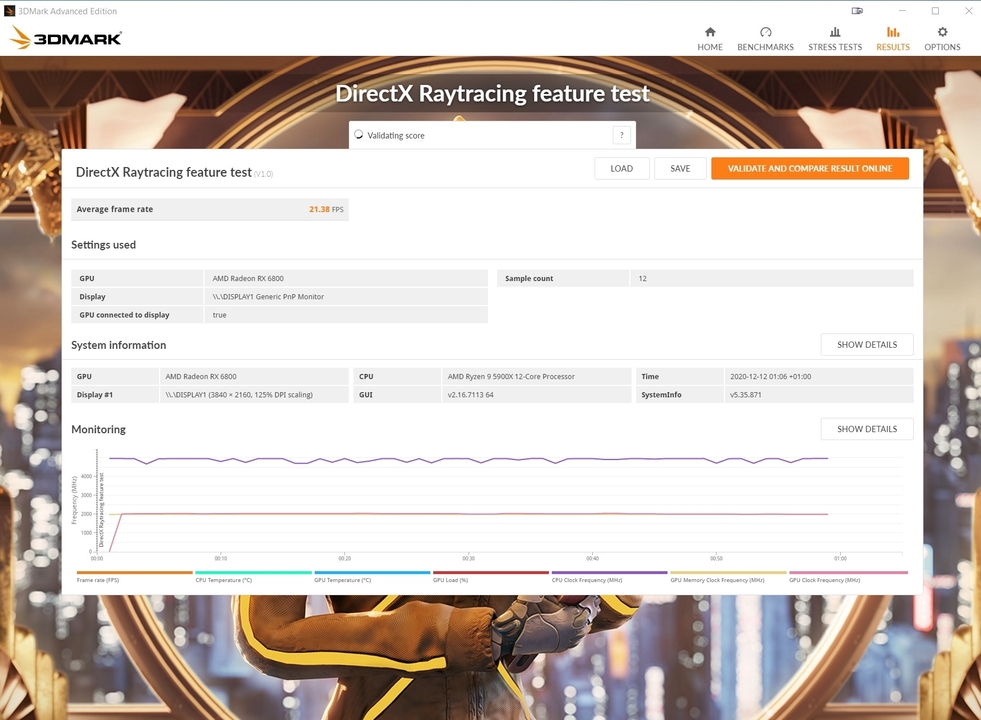Click the OPTIONS menu label
The image size is (981, 720).
(942, 47)
